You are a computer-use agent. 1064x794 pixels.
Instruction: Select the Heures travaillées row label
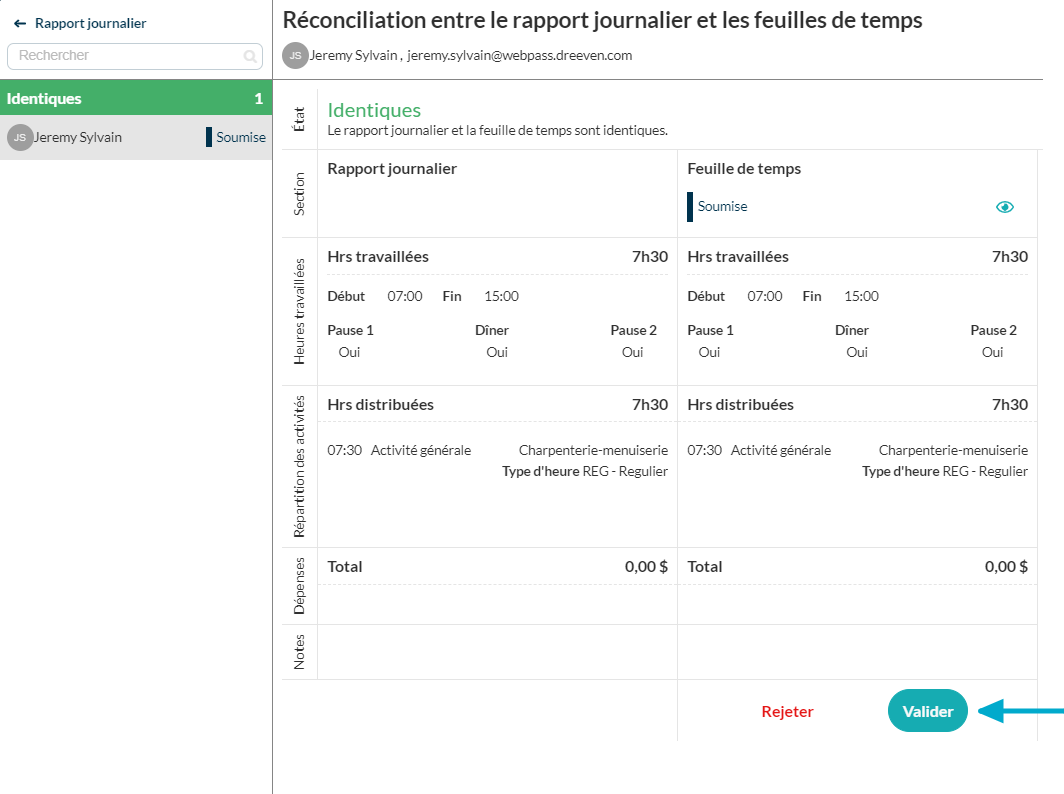pos(300,311)
